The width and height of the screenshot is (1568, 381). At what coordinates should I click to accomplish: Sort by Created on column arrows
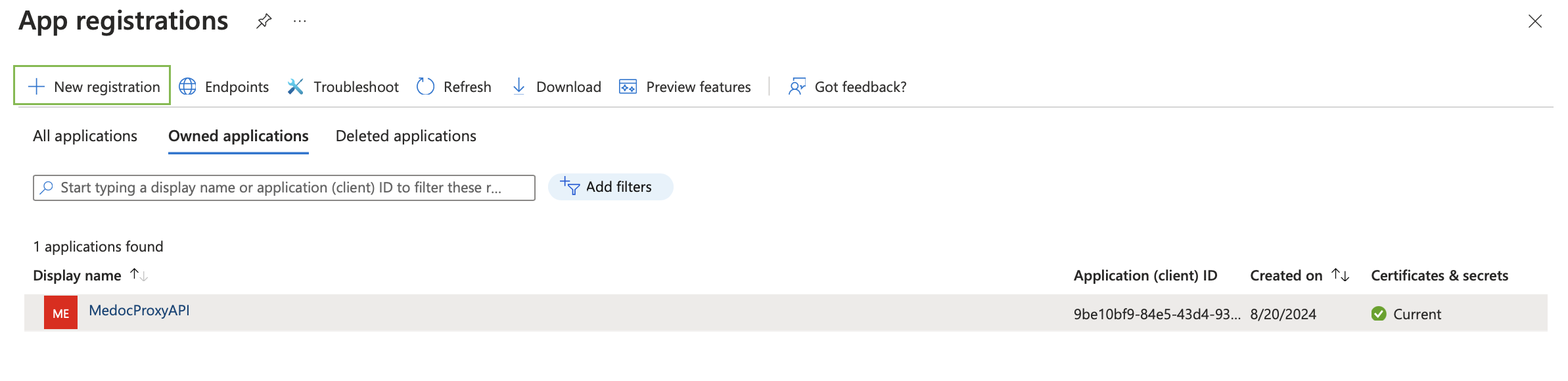coord(1340,275)
